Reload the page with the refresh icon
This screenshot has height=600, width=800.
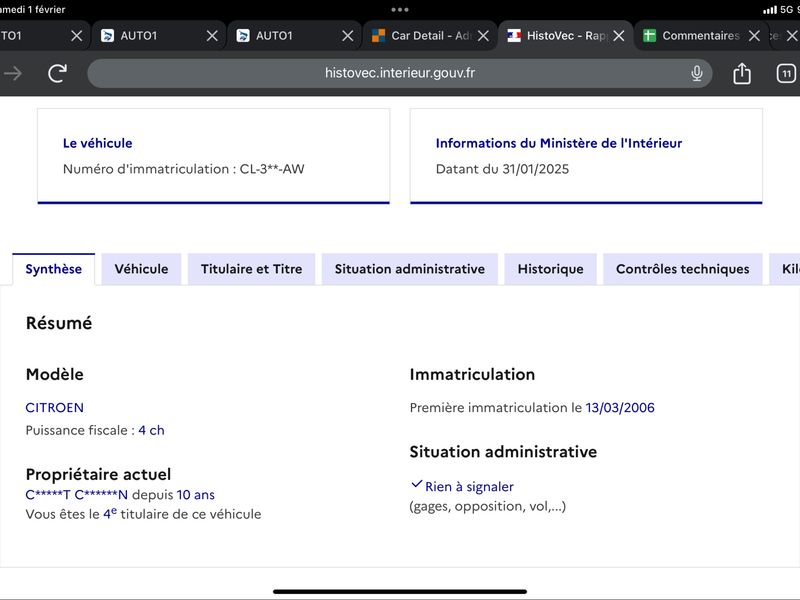(x=58, y=73)
